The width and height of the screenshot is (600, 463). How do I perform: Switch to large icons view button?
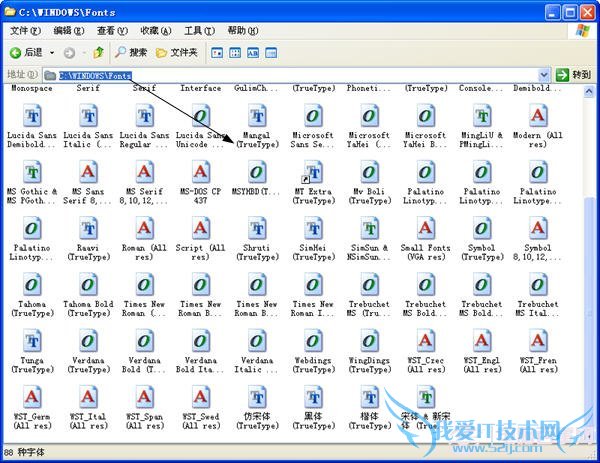(x=217, y=53)
